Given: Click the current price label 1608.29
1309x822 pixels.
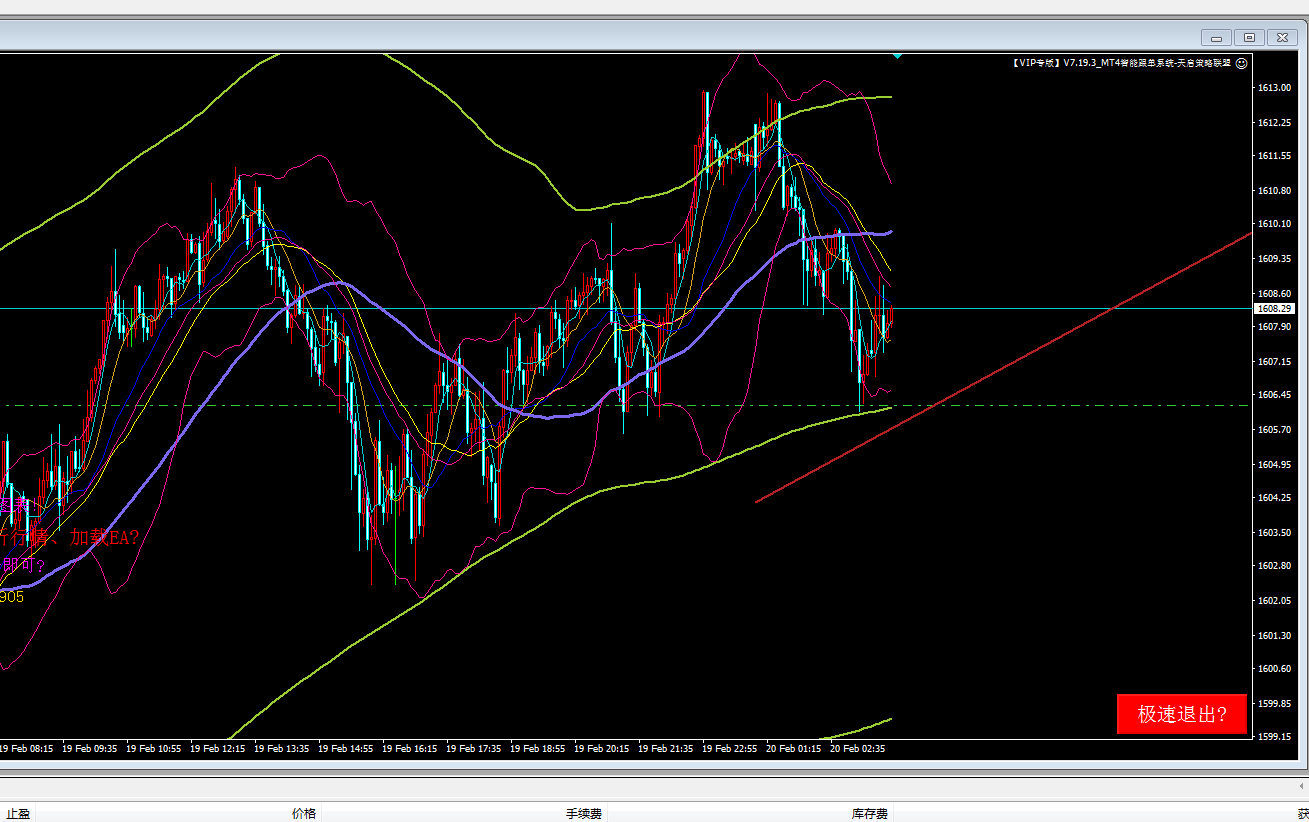Looking at the screenshot, I should (1272, 309).
